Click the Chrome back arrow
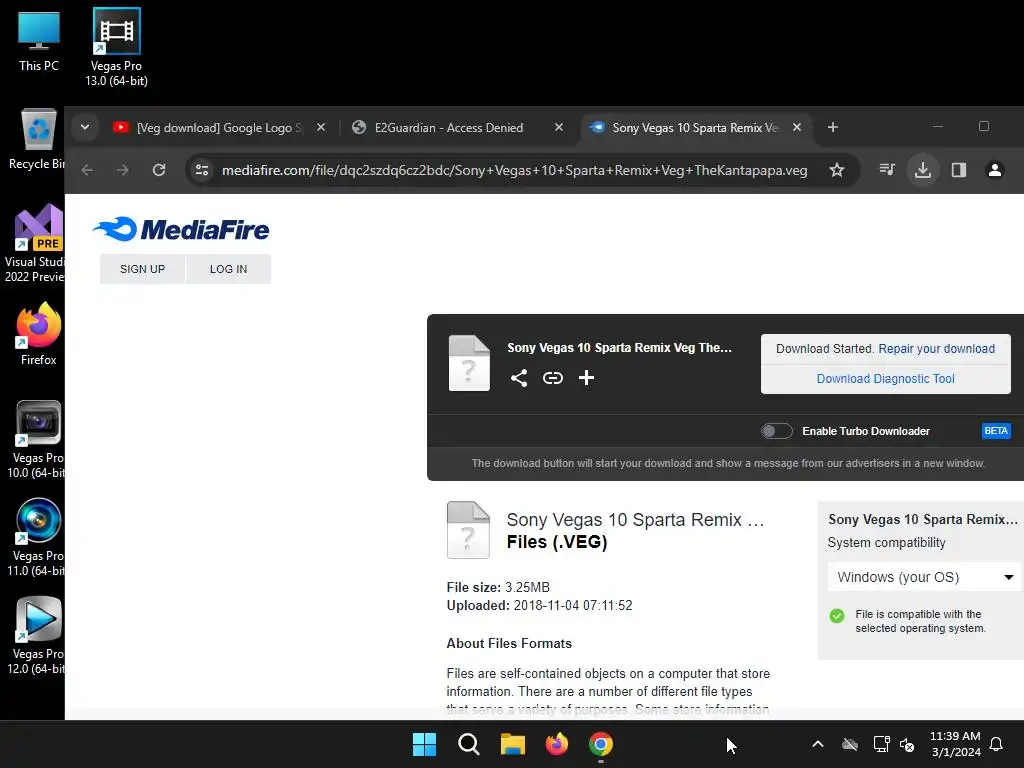1024x768 pixels. [x=88, y=170]
